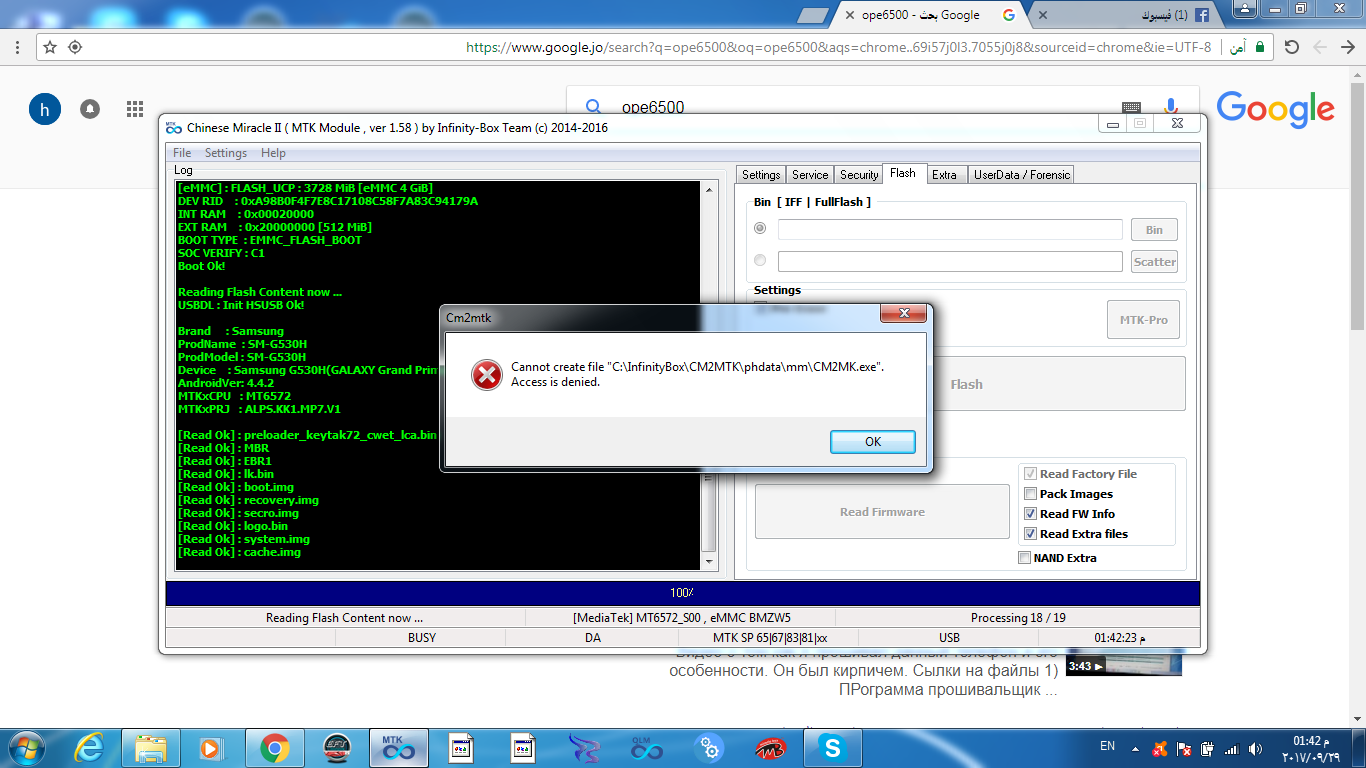The width and height of the screenshot is (1366, 768).
Task: Click the forward arrow in Chrome
Action: click(x=1320, y=47)
